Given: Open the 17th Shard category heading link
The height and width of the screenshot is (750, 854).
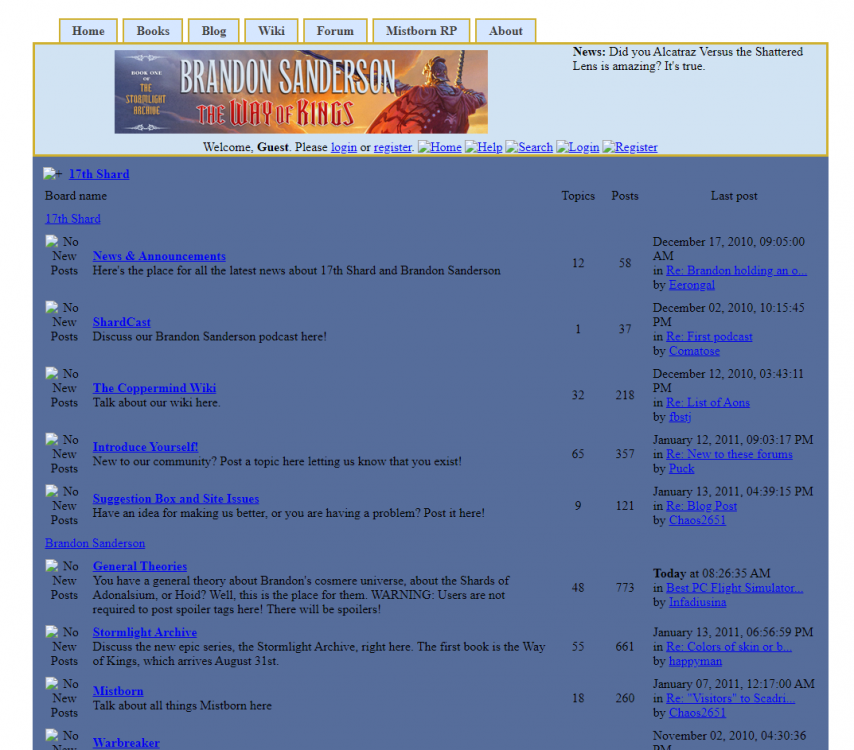Looking at the screenshot, I should pos(72,219).
